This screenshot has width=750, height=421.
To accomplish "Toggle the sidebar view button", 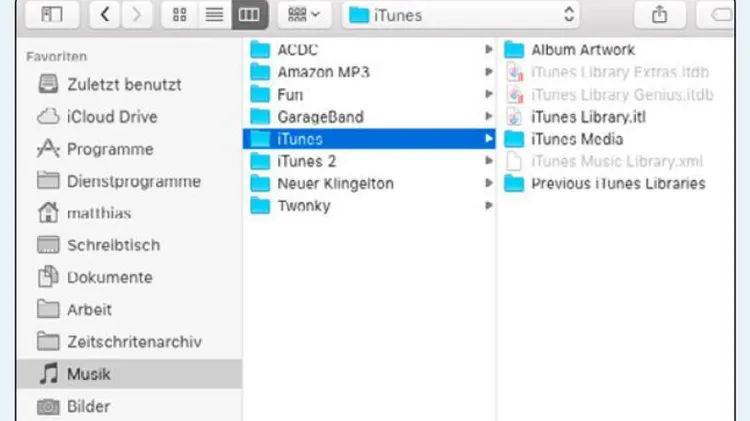I will point(52,14).
